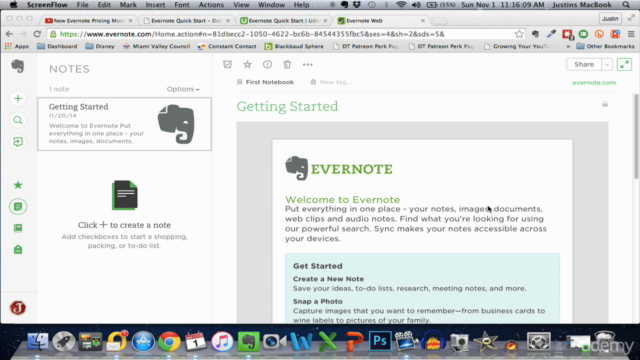
Task: Open Spotlight search in the menu bar
Action: (626, 5)
